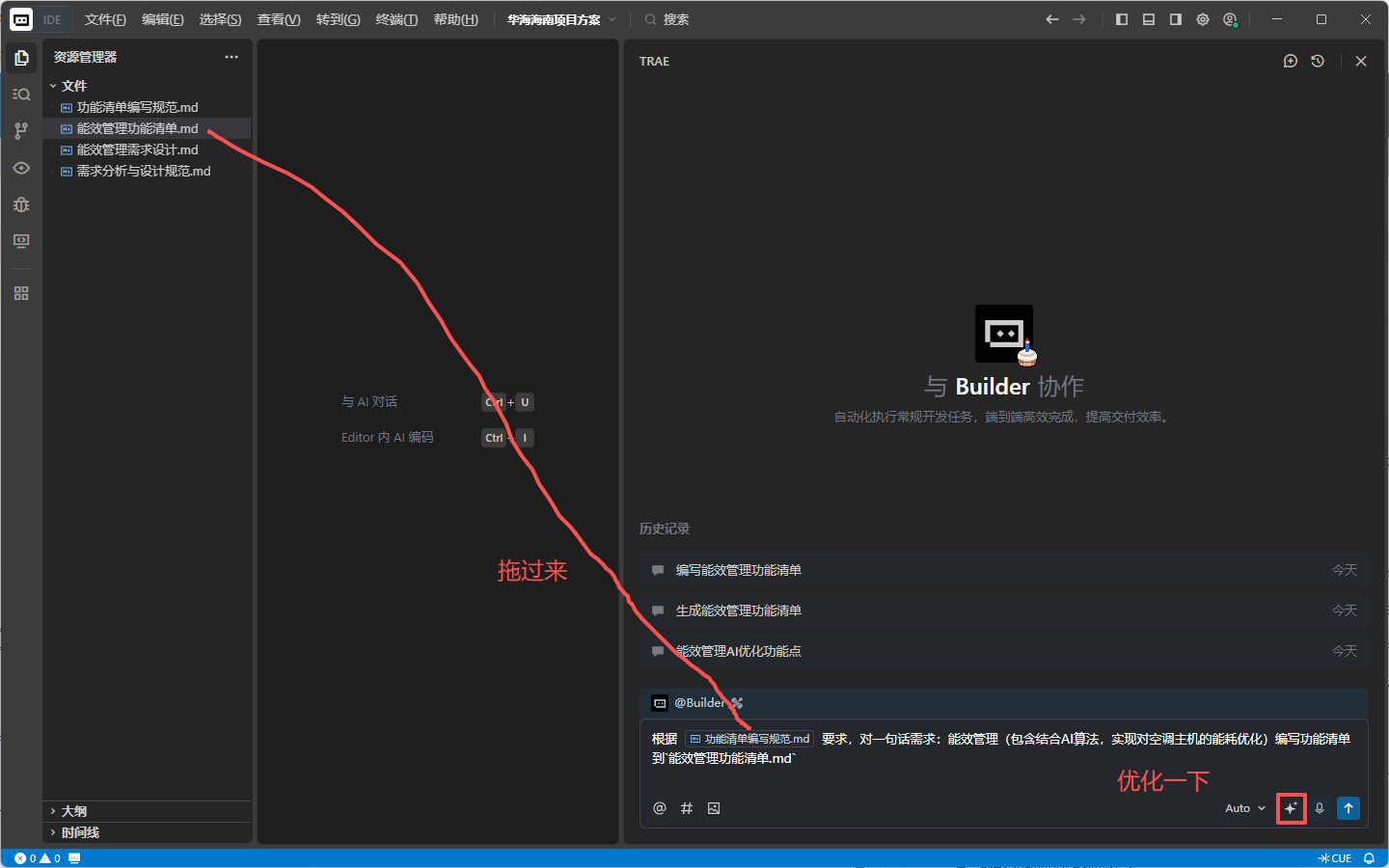
Task: Click the new chat icon in TRAE panel
Action: (x=1291, y=61)
